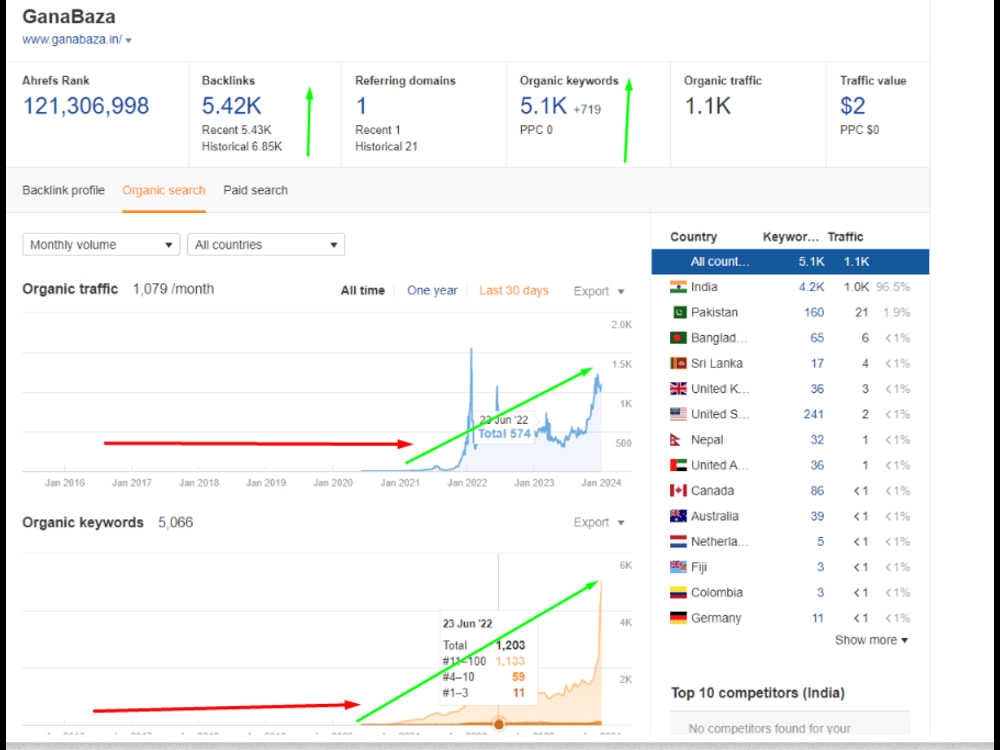The height and width of the screenshot is (750, 1000).
Task: Click the Netherlands flag icon
Action: (x=678, y=542)
